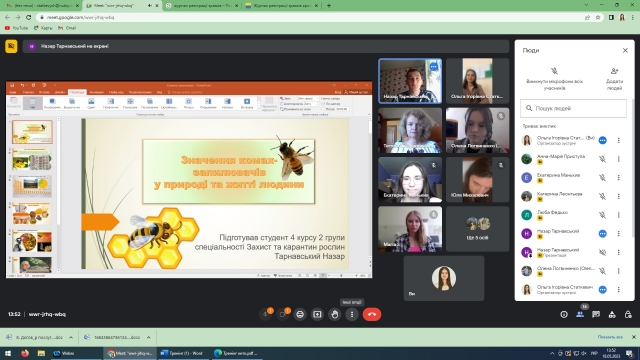Screen dimensions: 640x360
Task: Open File Explorer from the taskbar
Action: [41, 353]
